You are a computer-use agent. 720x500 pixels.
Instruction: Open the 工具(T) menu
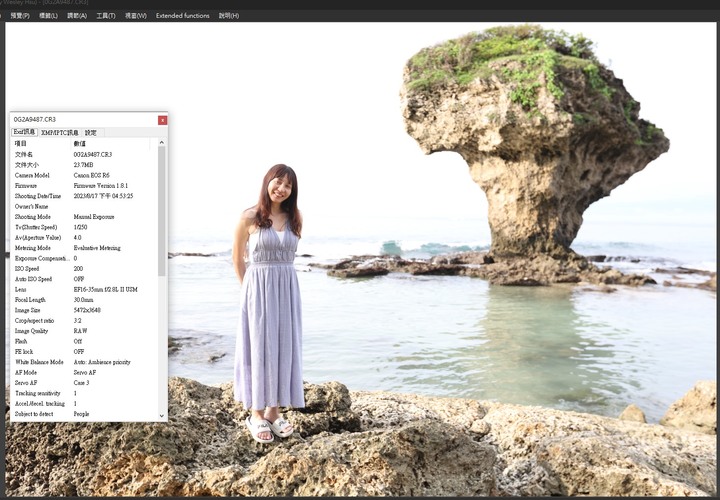106,16
